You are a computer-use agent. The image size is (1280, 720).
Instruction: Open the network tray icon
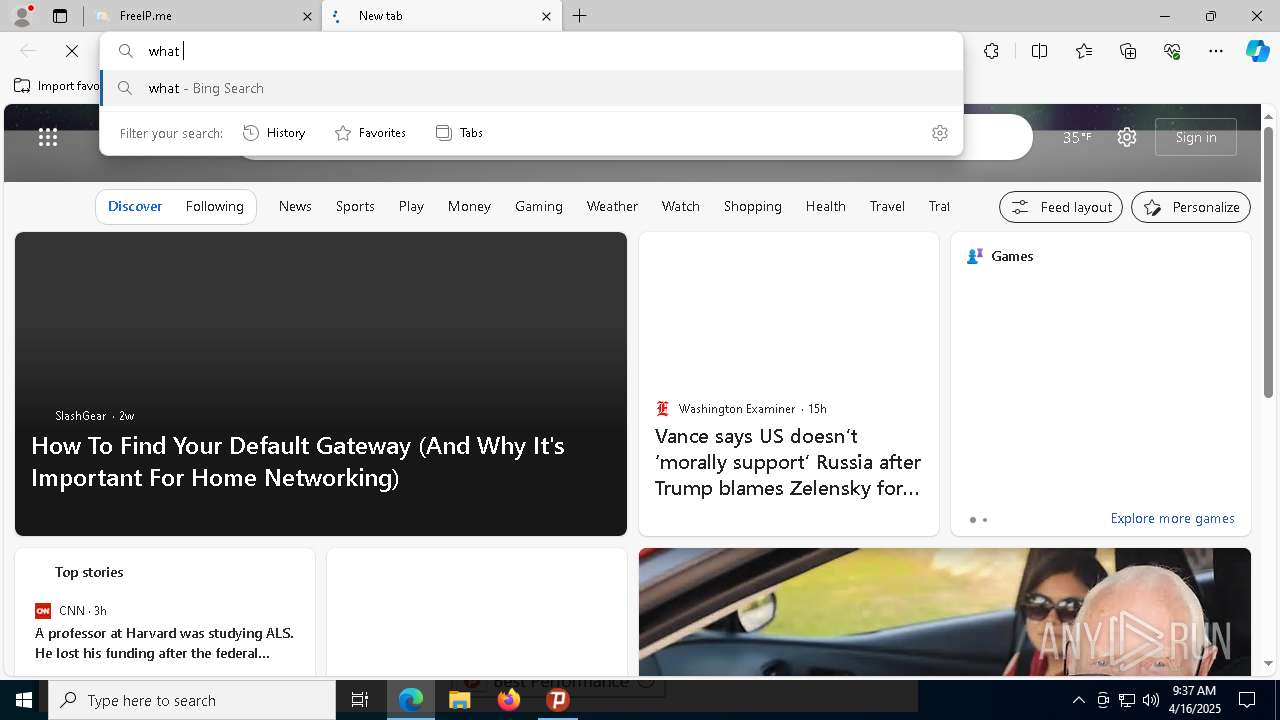click(1126, 700)
